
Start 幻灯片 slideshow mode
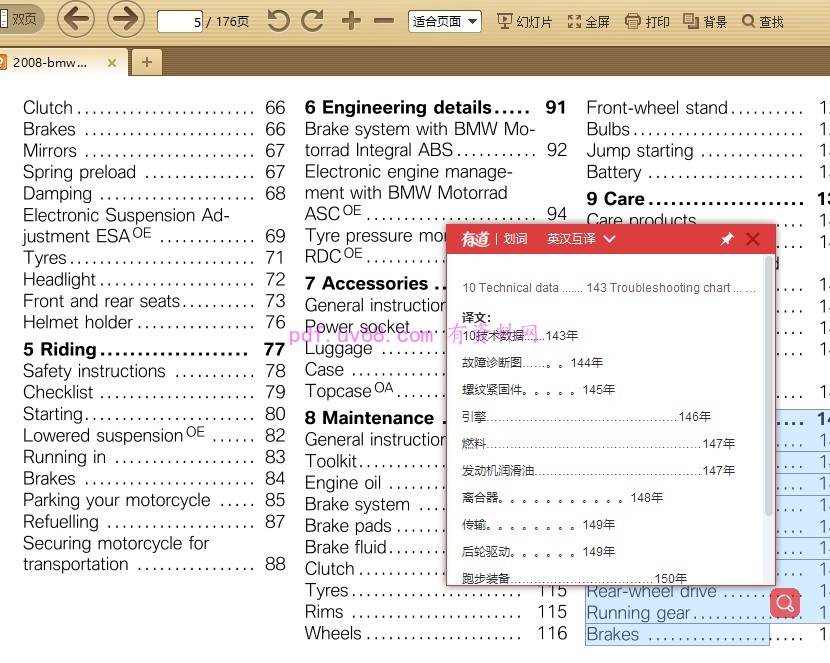(x=525, y=21)
